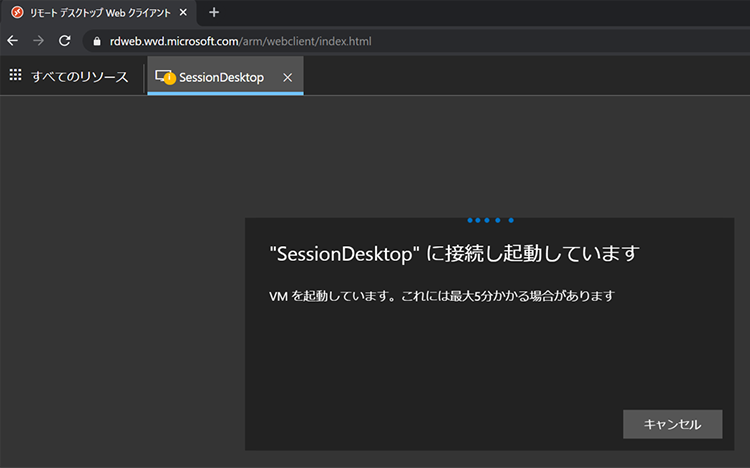This screenshot has width=750, height=468.
Task: Click the browser forward arrow
Action: coord(39,41)
